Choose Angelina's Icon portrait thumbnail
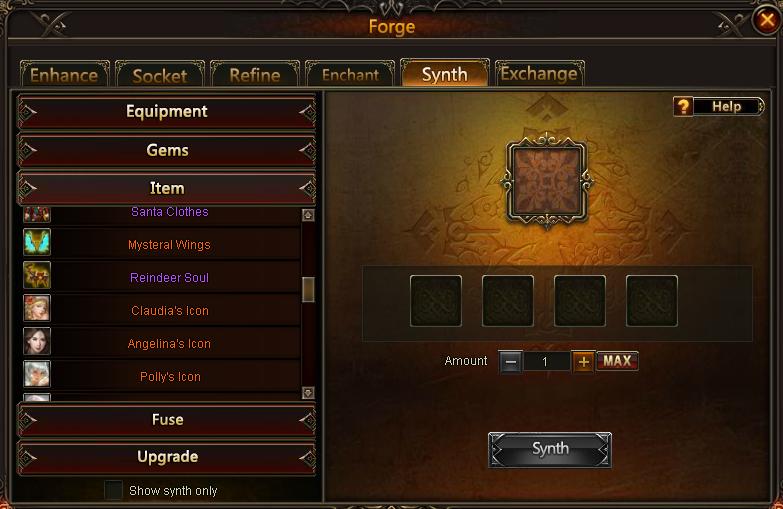Image resolution: width=783 pixels, height=509 pixels. click(37, 341)
